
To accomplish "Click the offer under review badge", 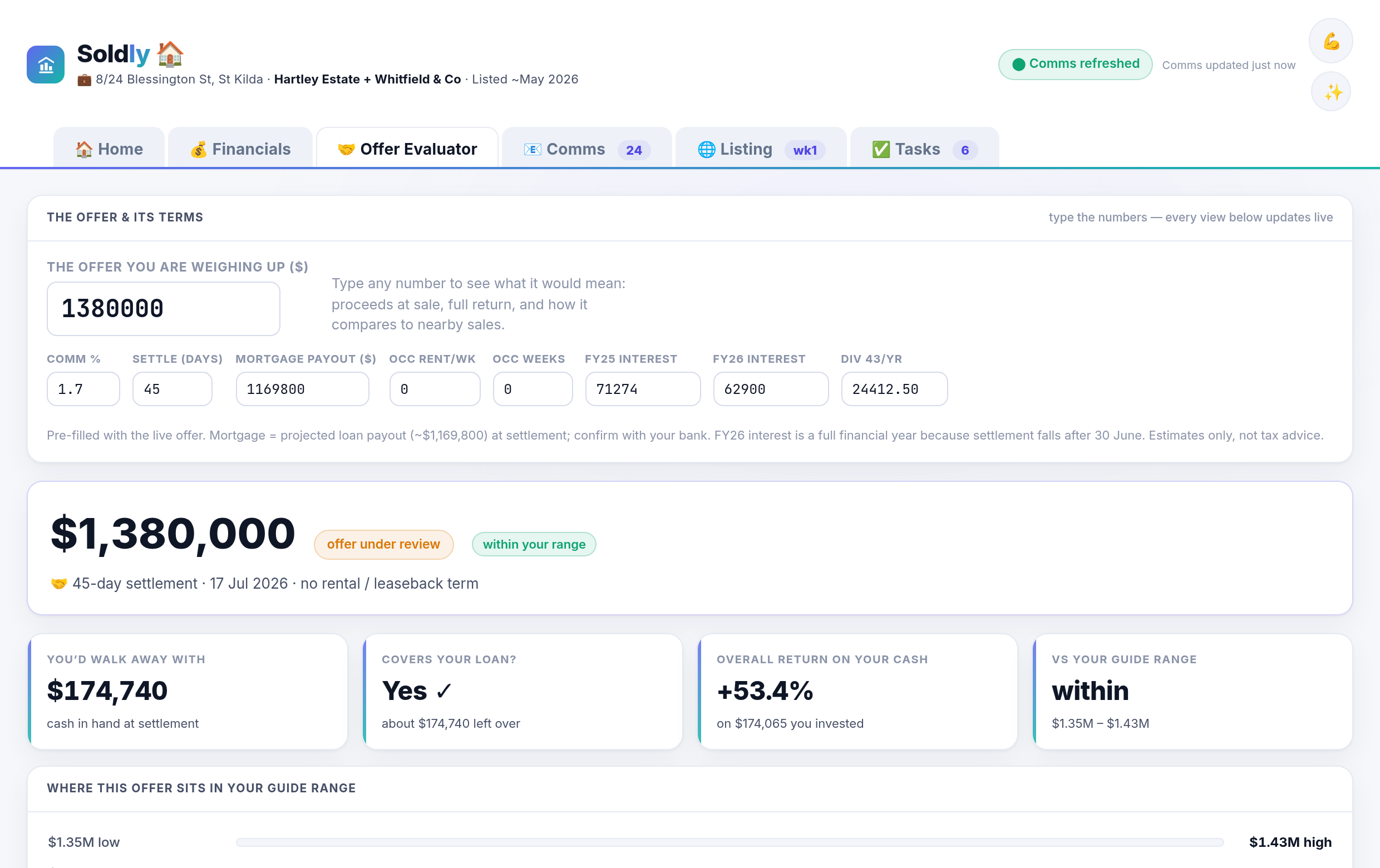I will click(383, 544).
